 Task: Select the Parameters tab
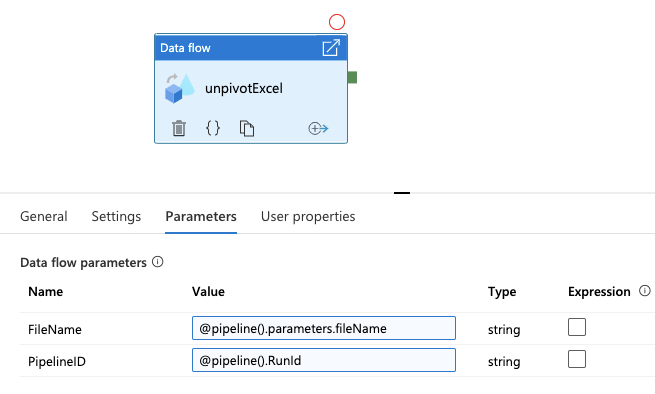pos(201,216)
